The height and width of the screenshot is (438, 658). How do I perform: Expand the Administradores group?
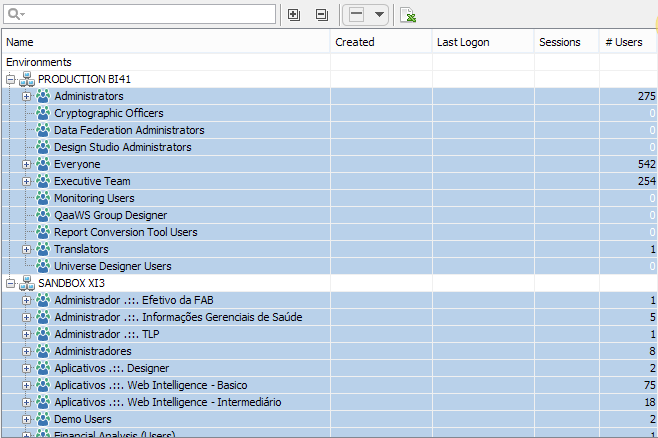[x=26, y=352]
